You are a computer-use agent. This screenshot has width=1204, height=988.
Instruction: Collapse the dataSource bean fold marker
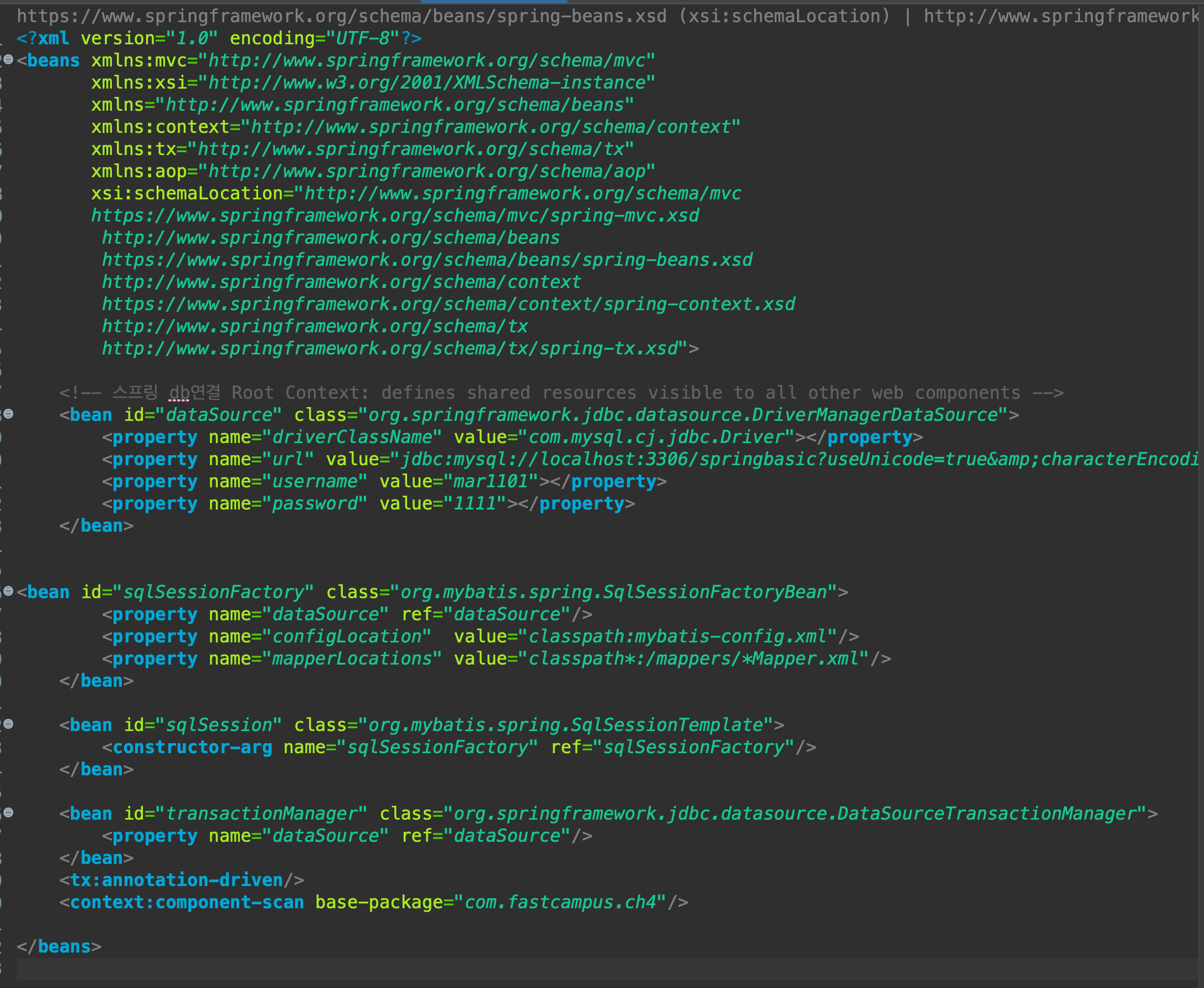point(8,414)
